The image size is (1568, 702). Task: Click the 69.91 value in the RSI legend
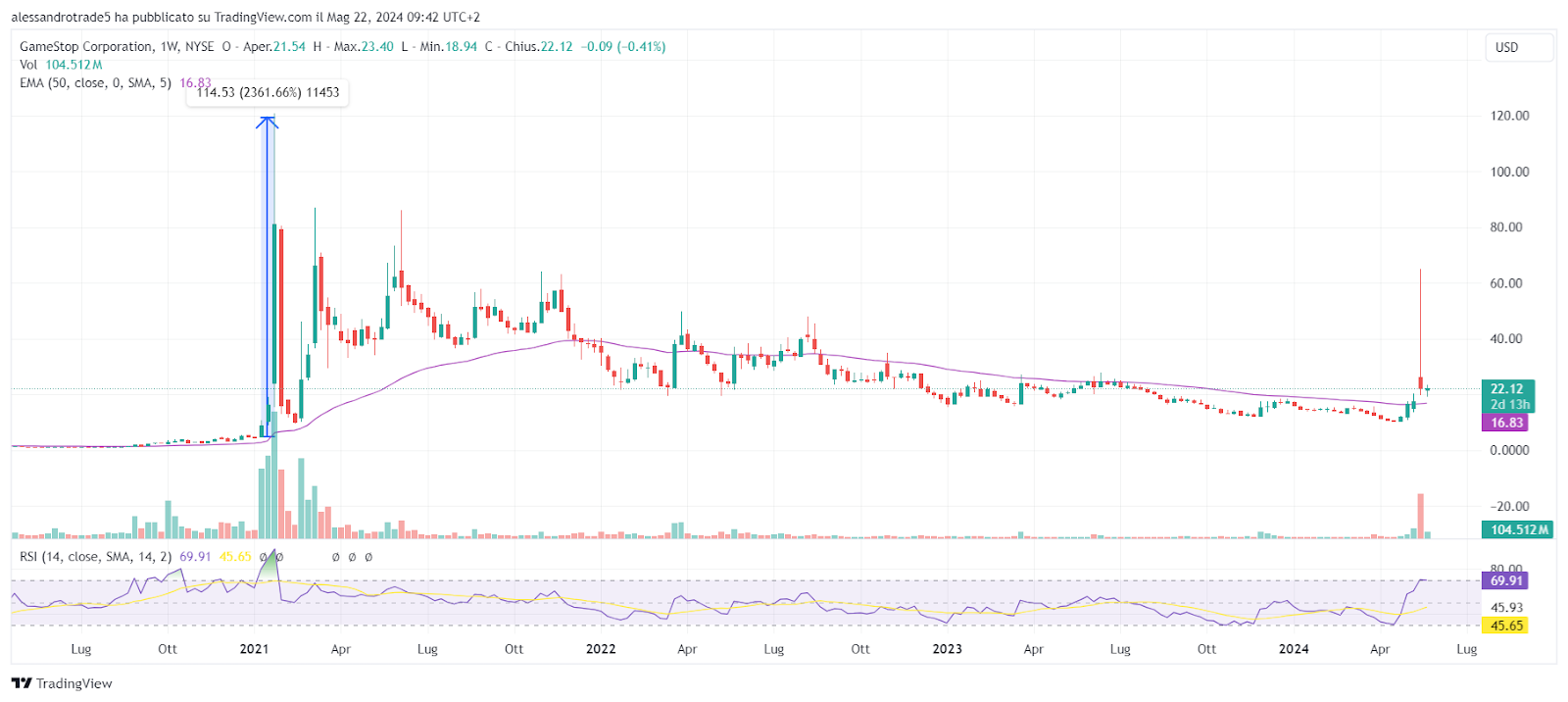(x=195, y=556)
